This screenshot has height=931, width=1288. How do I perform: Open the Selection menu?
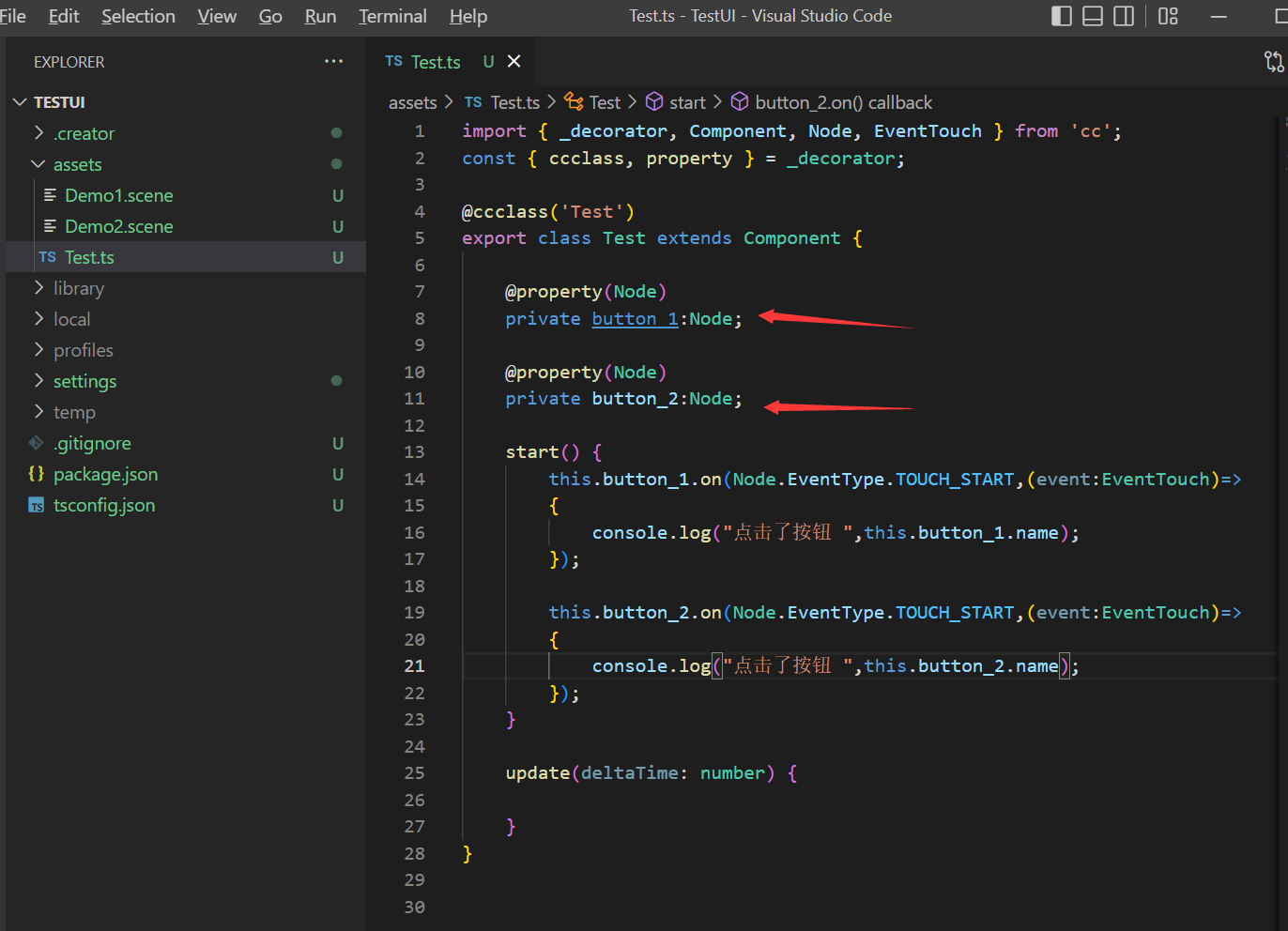click(138, 16)
